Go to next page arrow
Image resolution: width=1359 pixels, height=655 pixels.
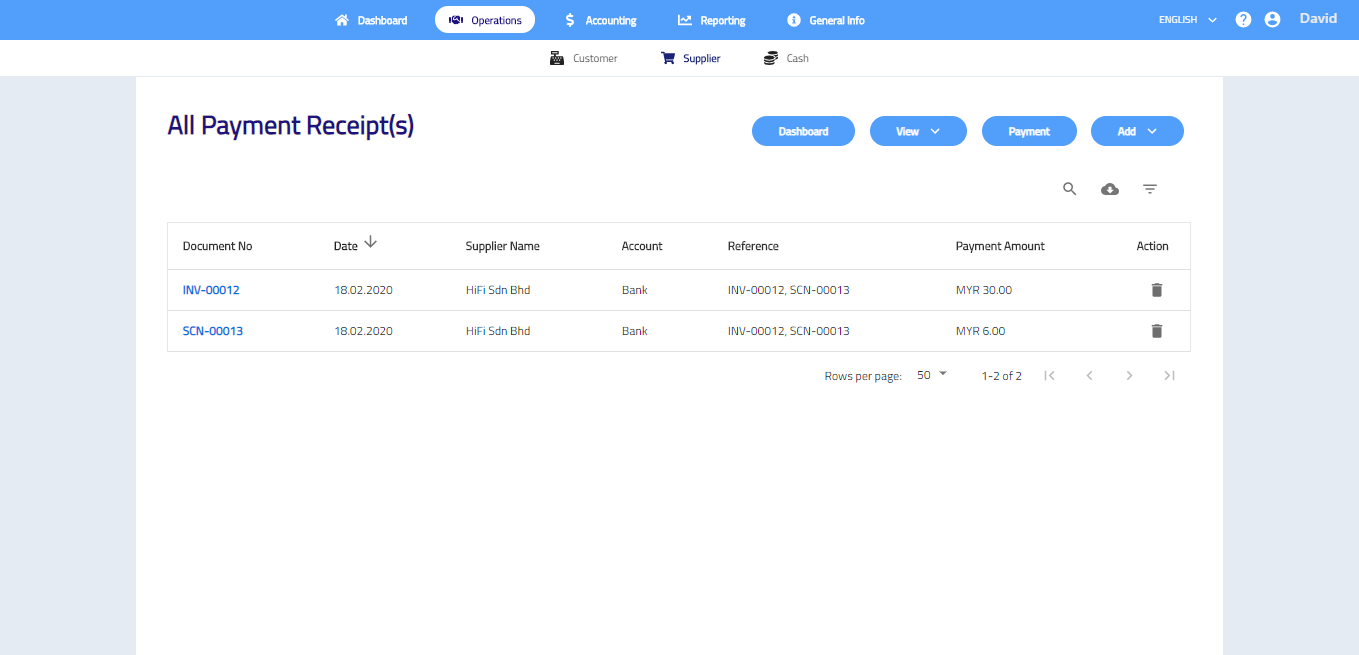click(x=1129, y=376)
